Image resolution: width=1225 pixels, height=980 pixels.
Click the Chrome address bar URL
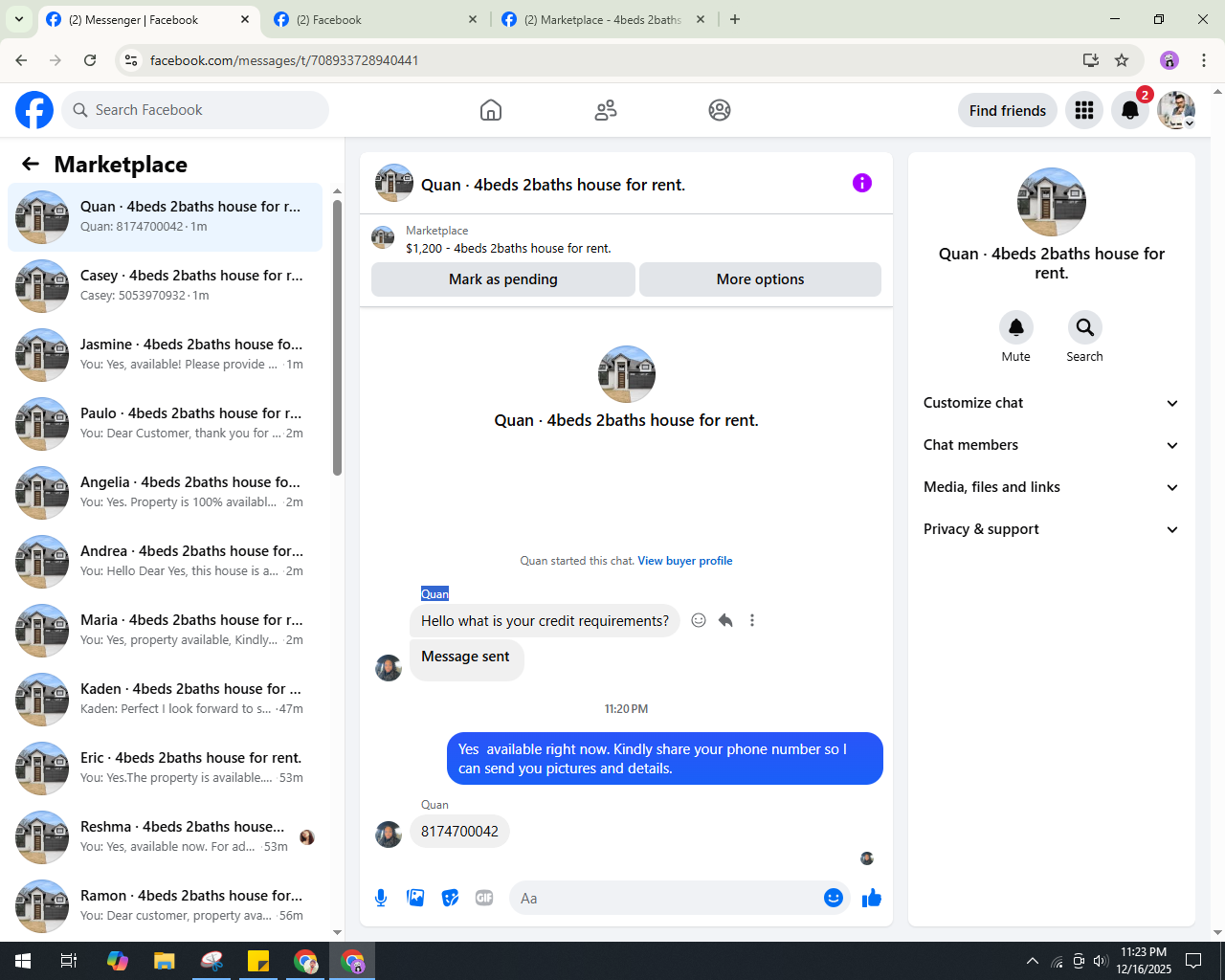(x=284, y=60)
